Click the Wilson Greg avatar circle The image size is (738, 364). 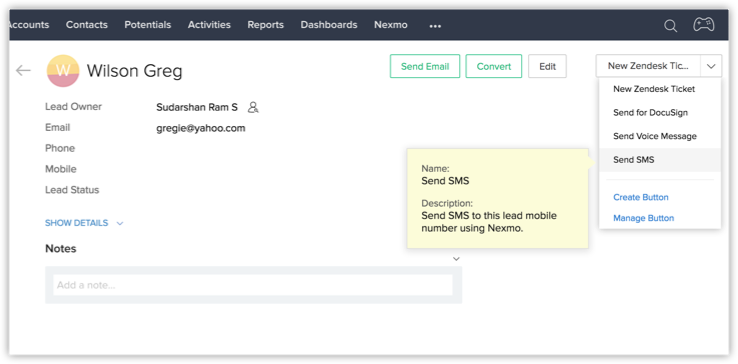tap(63, 71)
